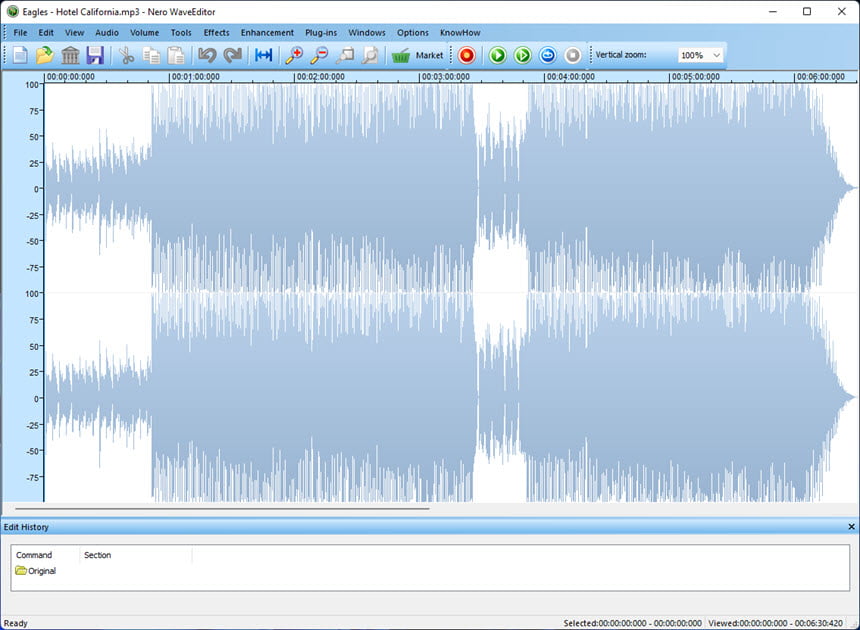The height and width of the screenshot is (630, 860).
Task: Click the New file icon
Action: click(20, 55)
